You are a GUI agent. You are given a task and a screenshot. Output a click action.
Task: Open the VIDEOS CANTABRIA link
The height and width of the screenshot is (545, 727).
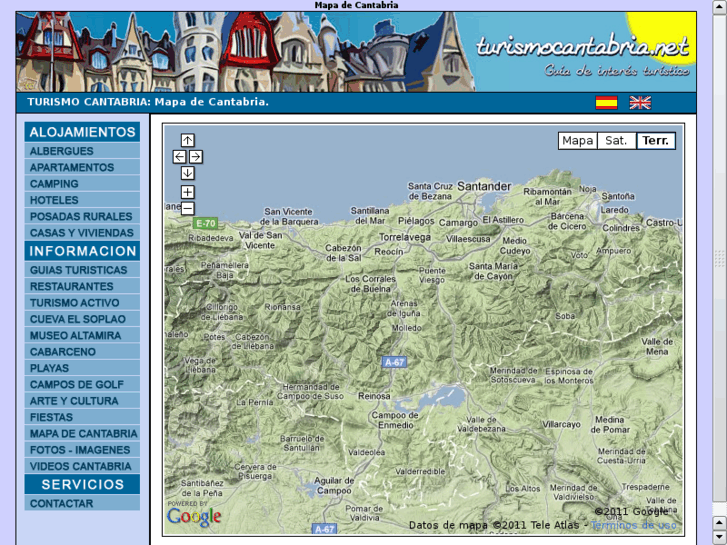pos(82,466)
